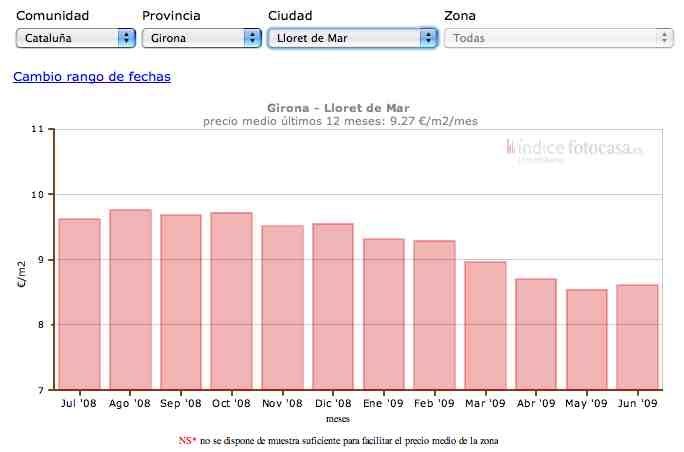Select the Jun '09 bar in chart

coord(637,337)
